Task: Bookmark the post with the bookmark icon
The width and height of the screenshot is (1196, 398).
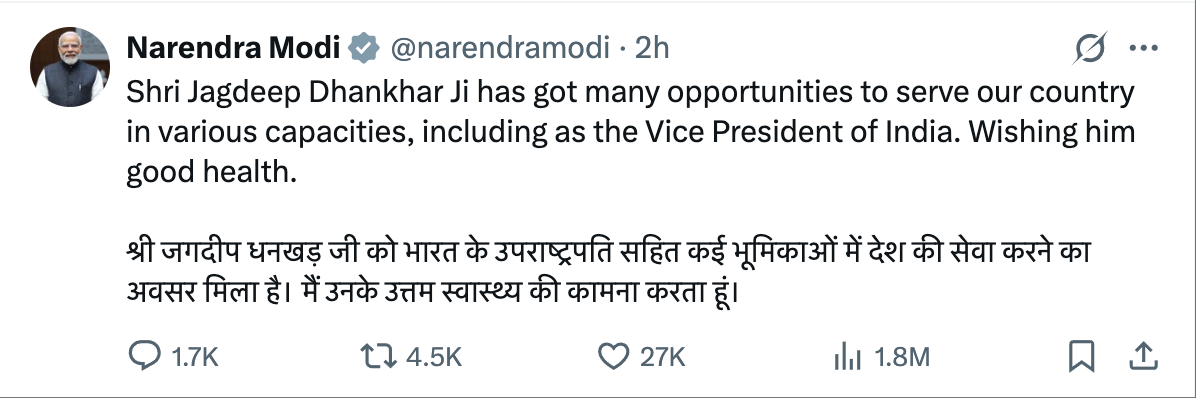Action: (x=1082, y=357)
